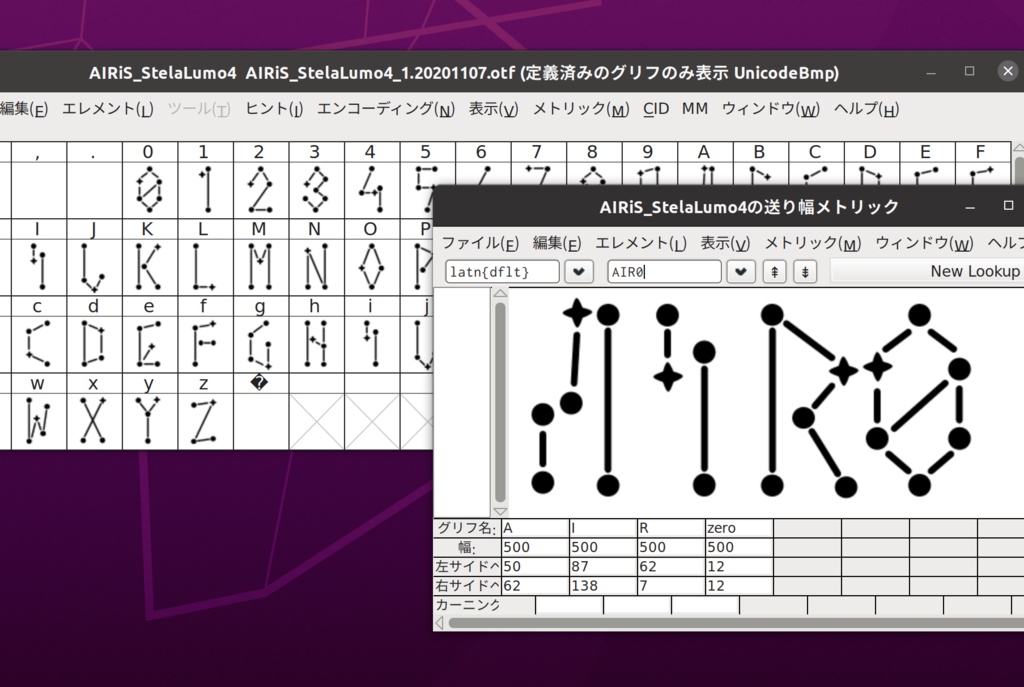This screenshot has width=1024, height=687.
Task: Edit left side bearing value 62
Action: pyautogui.click(x=671, y=566)
